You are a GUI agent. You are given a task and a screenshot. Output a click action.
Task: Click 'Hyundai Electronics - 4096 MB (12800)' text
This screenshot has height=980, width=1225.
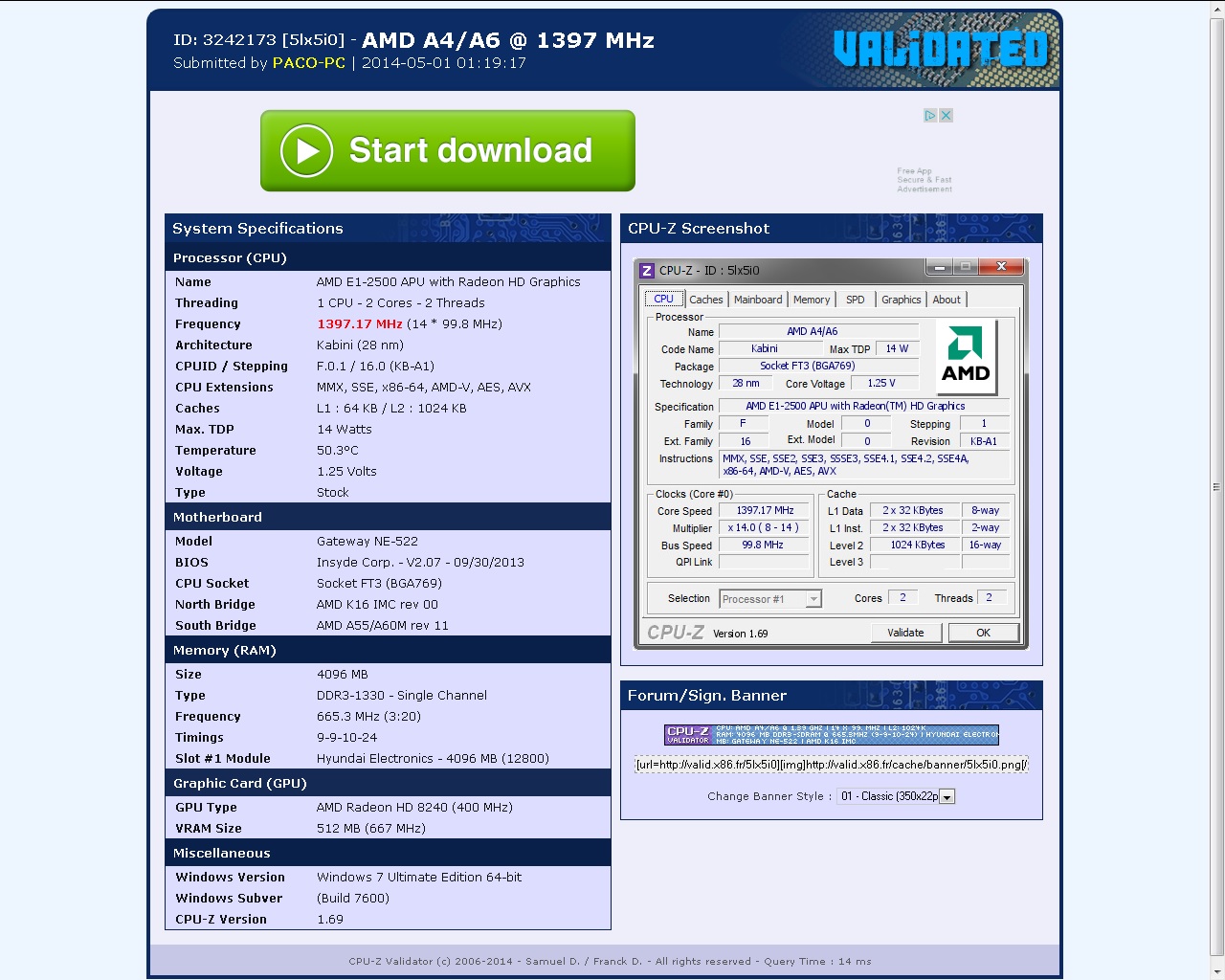(433, 758)
